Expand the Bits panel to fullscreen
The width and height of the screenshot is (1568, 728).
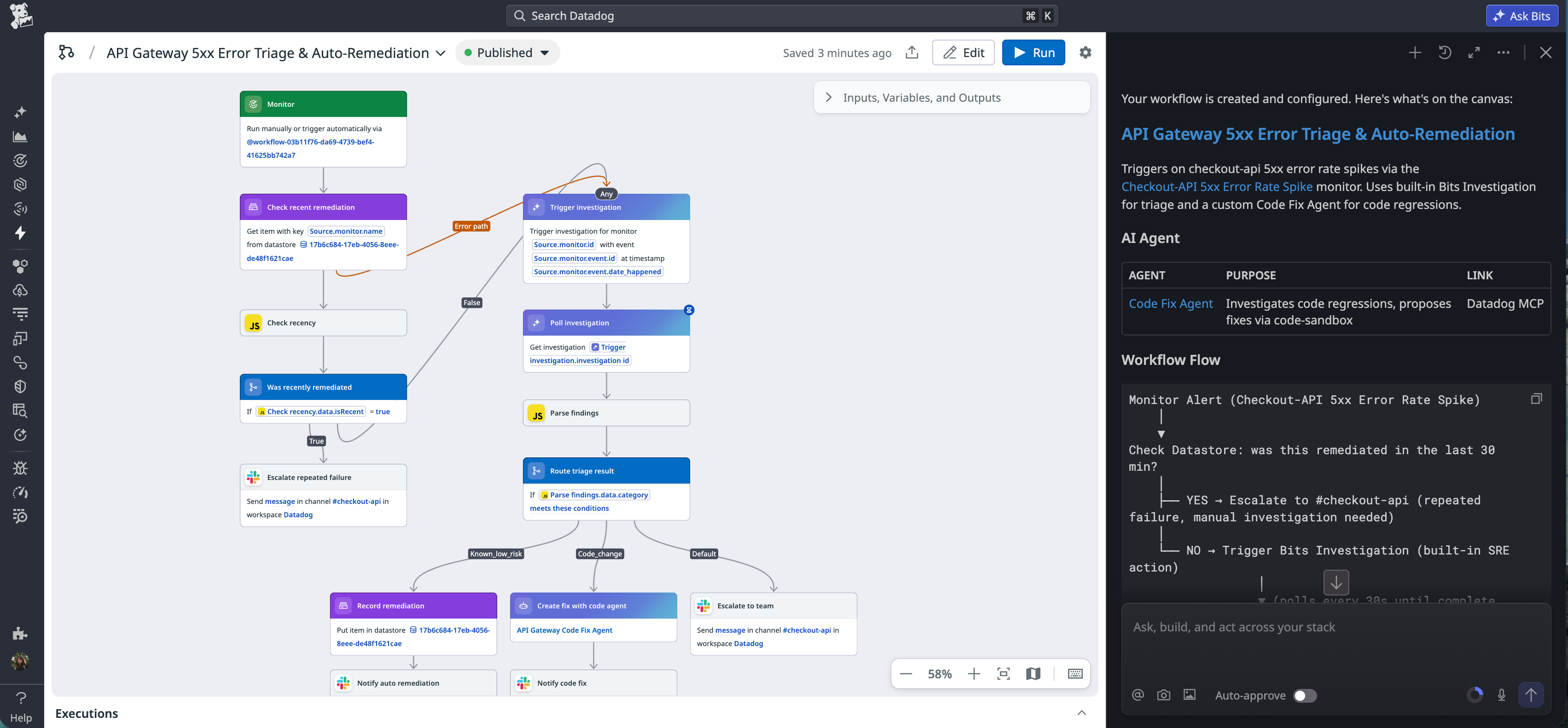pyautogui.click(x=1474, y=53)
